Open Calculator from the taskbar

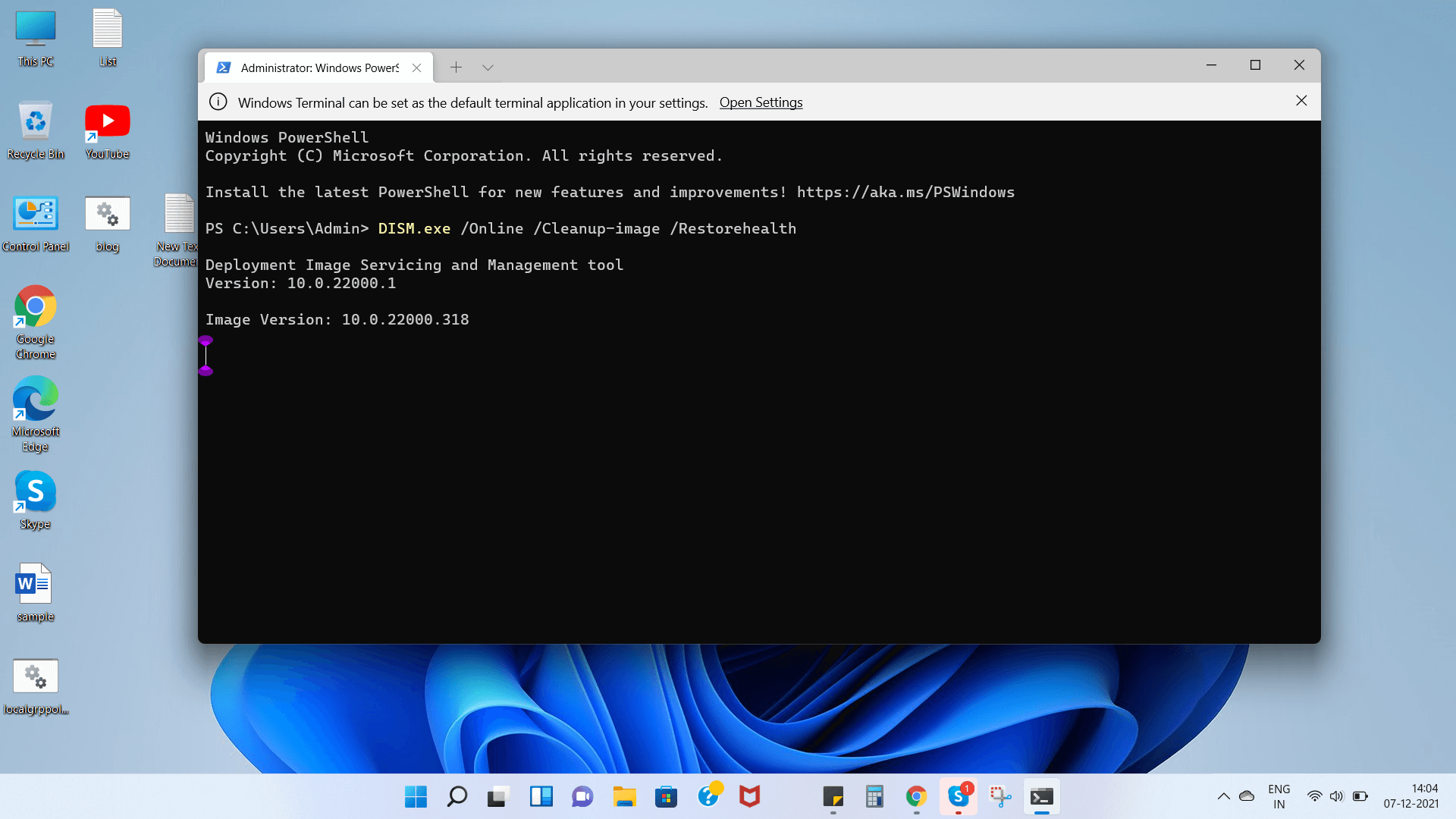point(874,796)
